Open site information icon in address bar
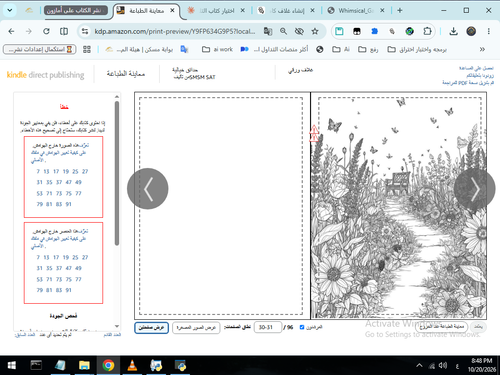The image size is (500, 375). click(x=85, y=31)
